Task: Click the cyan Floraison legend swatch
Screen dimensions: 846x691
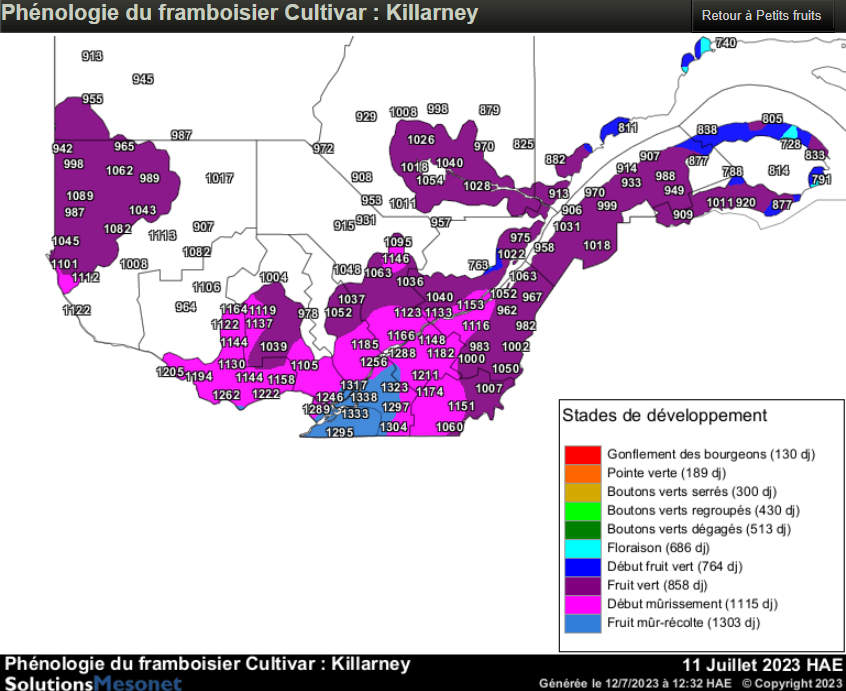Action: click(x=582, y=548)
